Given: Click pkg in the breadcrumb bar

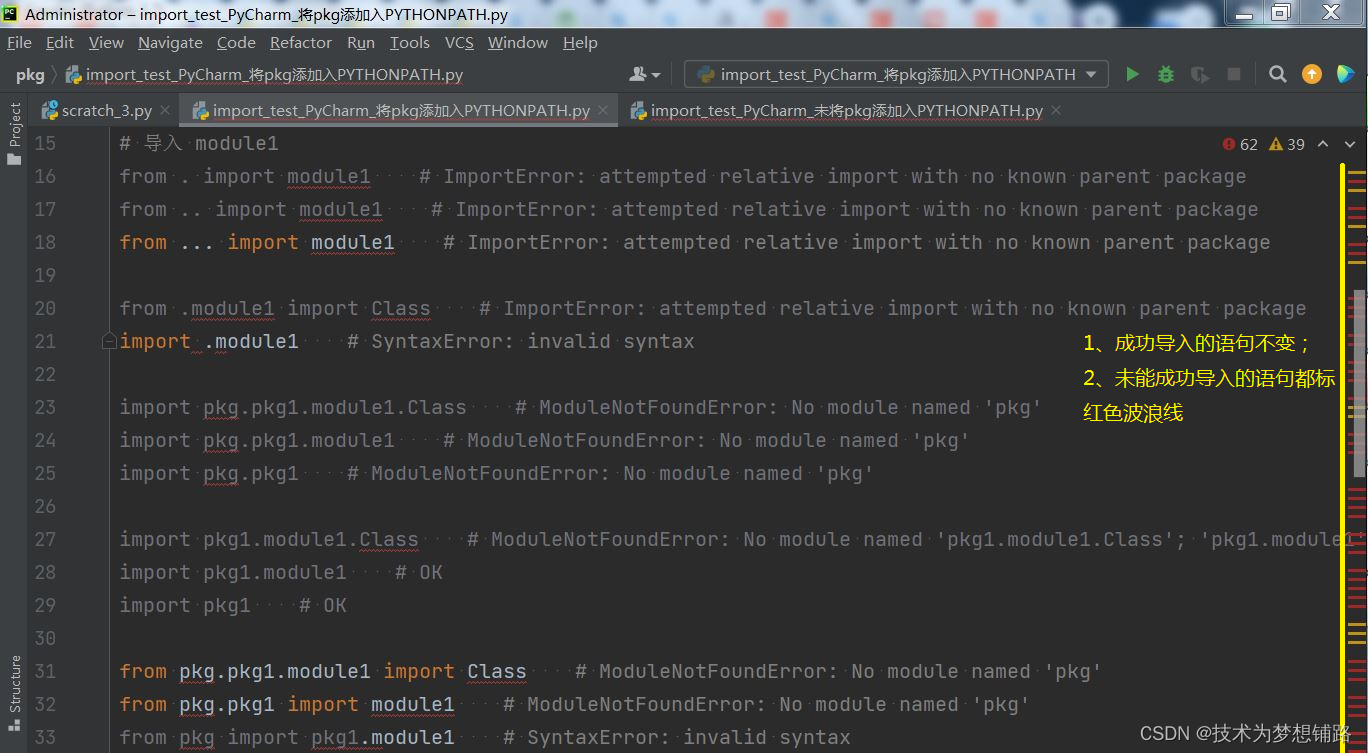Looking at the screenshot, I should 30,74.
